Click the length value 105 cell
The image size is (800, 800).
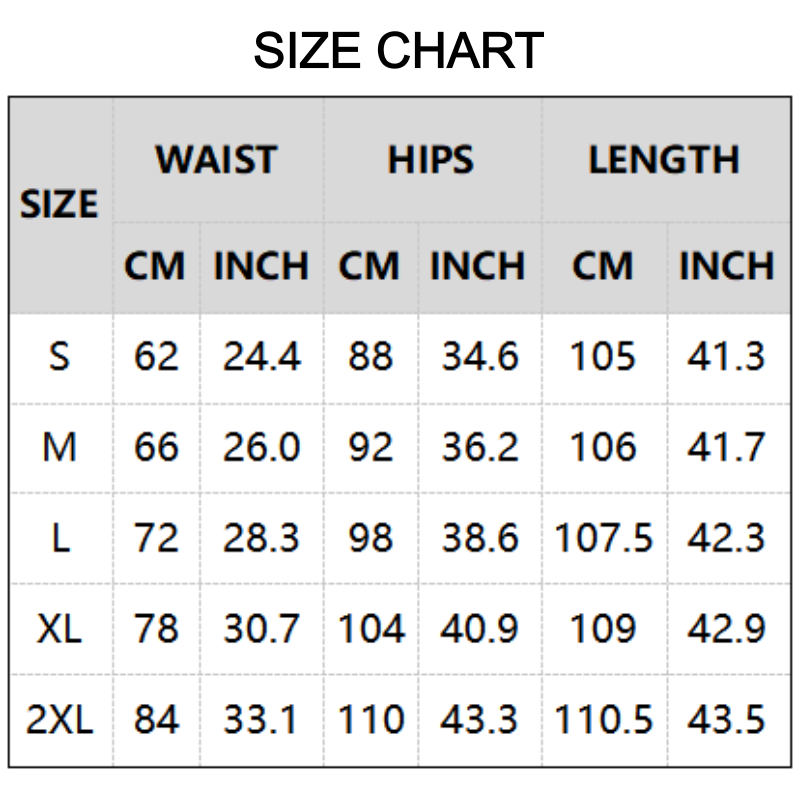603,356
